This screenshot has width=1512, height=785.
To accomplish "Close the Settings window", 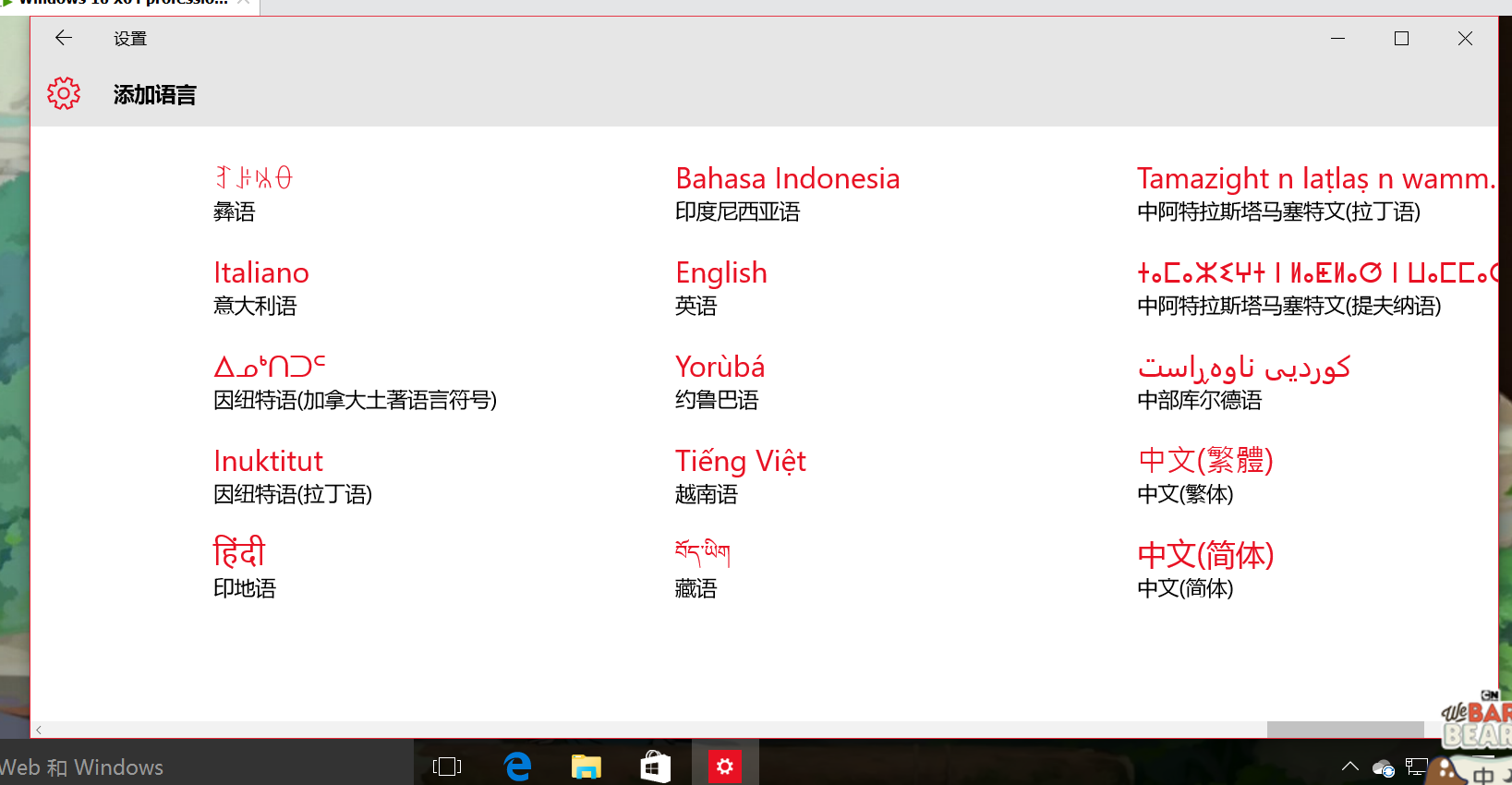I will pyautogui.click(x=1465, y=38).
